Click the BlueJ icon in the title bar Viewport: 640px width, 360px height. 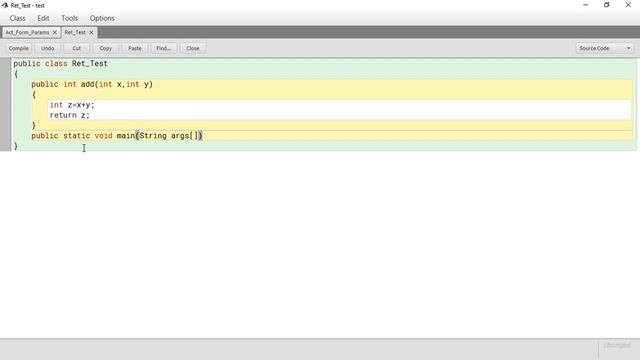[x=5, y=5]
